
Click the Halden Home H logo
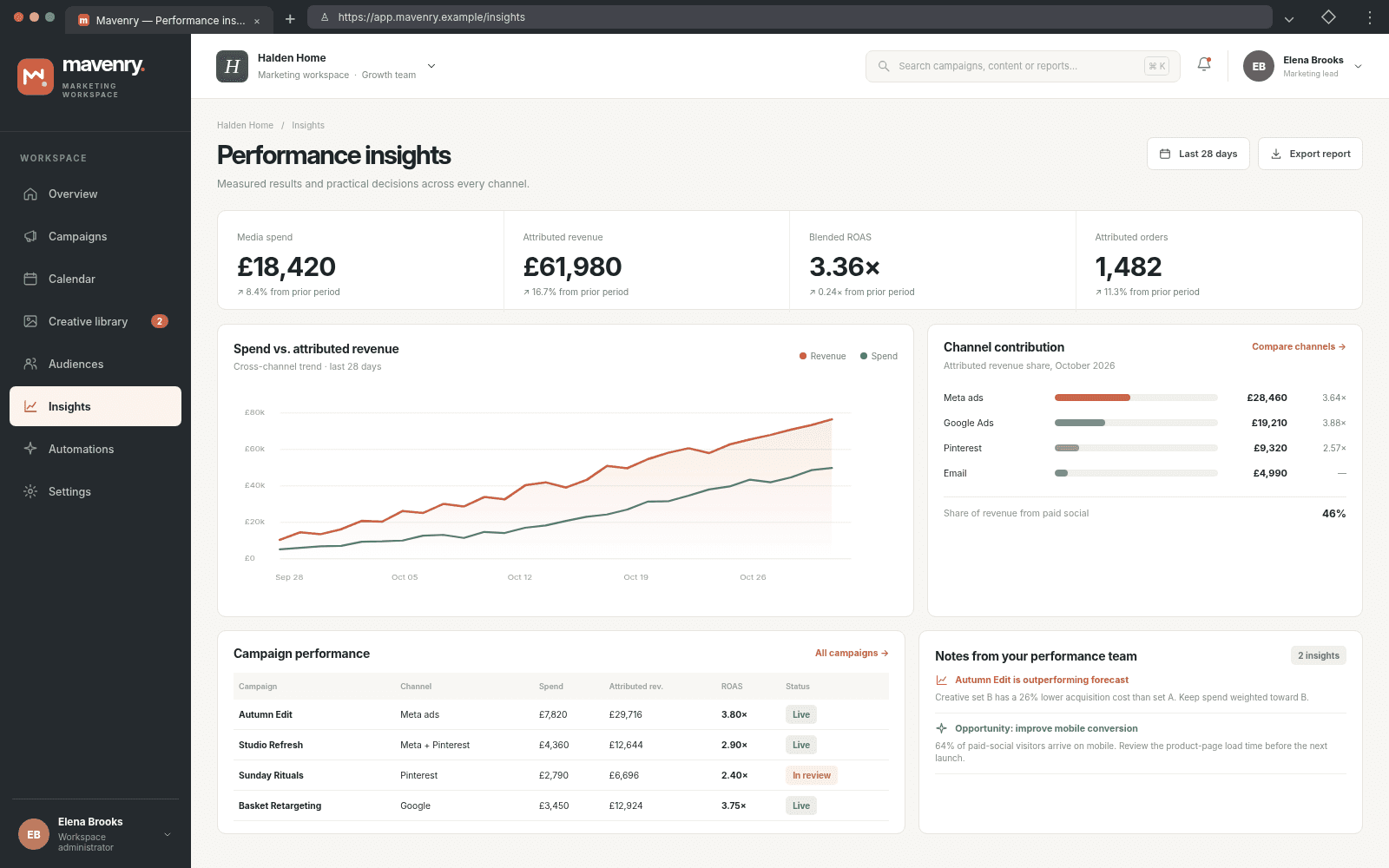point(232,66)
